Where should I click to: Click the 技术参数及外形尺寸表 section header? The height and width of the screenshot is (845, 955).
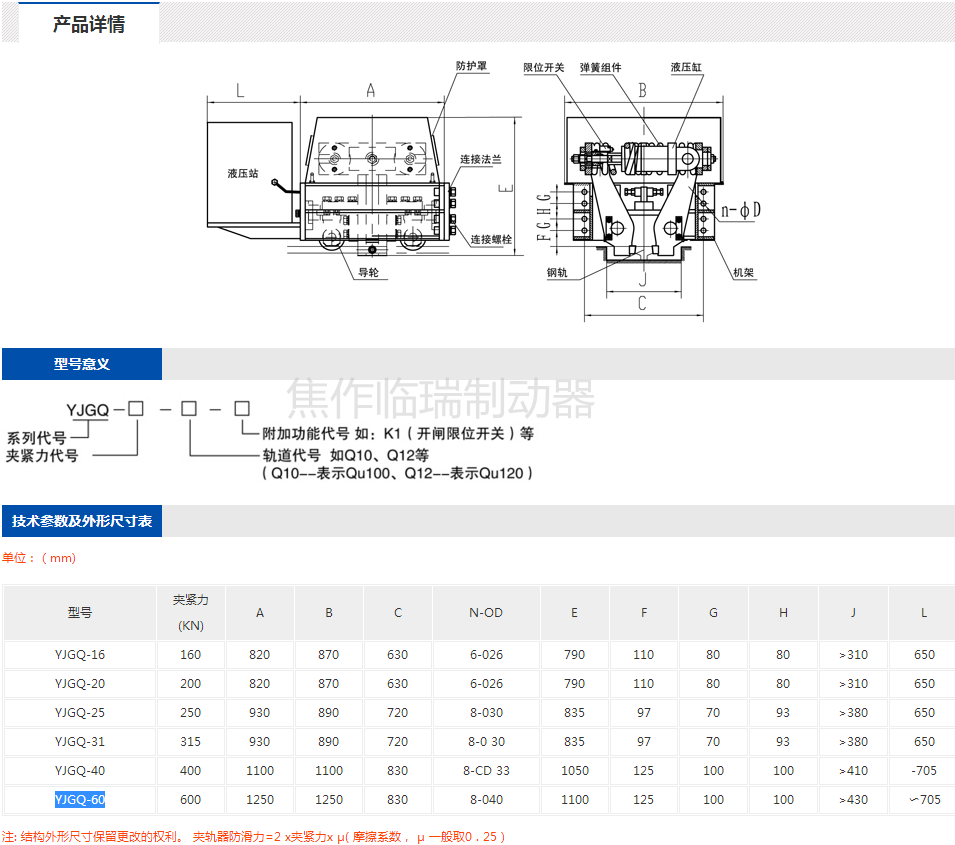click(82, 521)
